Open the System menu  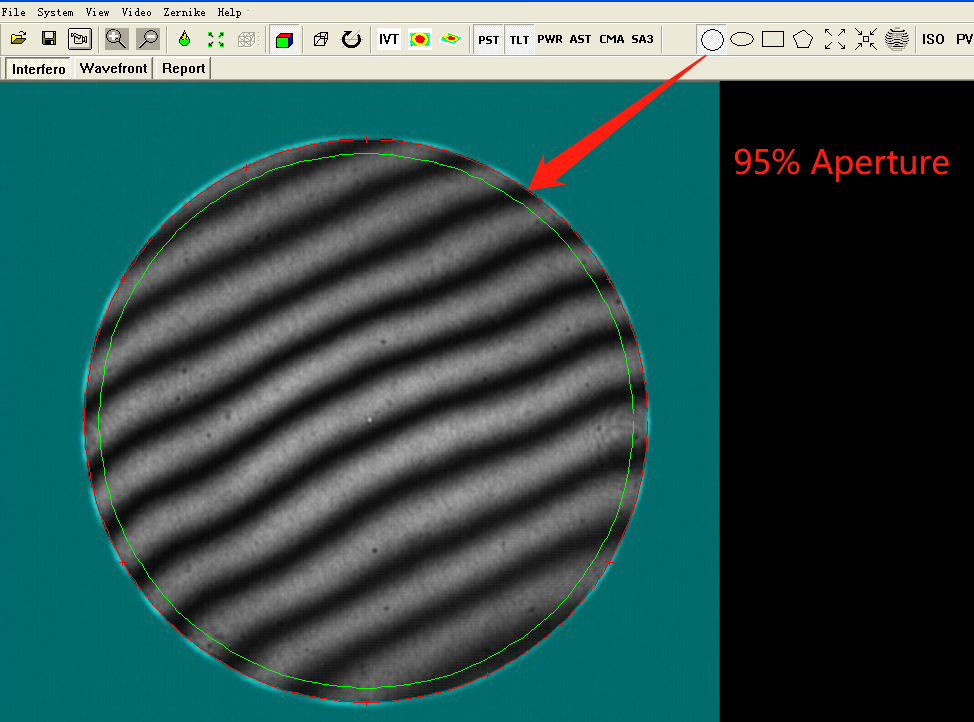click(55, 12)
